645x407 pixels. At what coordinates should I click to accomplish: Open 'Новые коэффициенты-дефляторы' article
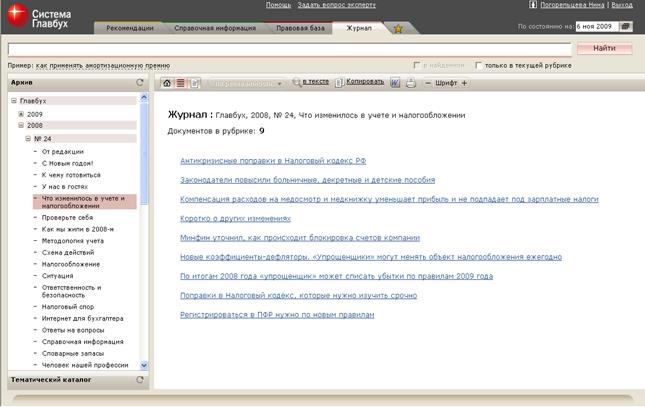(371, 257)
